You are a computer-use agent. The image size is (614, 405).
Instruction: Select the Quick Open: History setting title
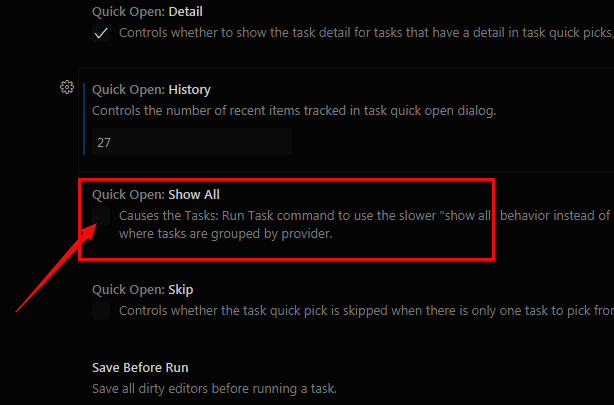[151, 90]
